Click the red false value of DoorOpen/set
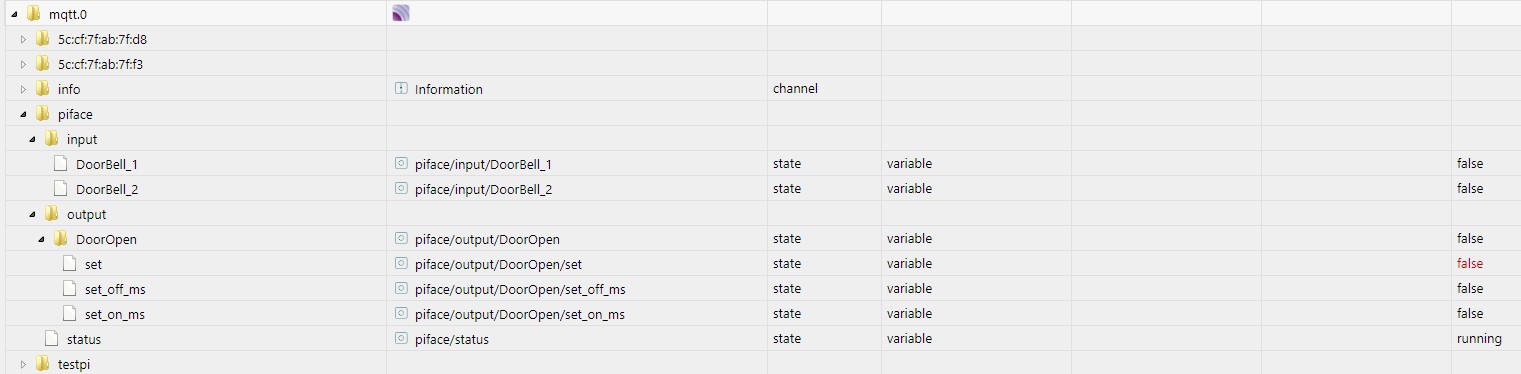This screenshot has width=1521, height=374. (1469, 264)
